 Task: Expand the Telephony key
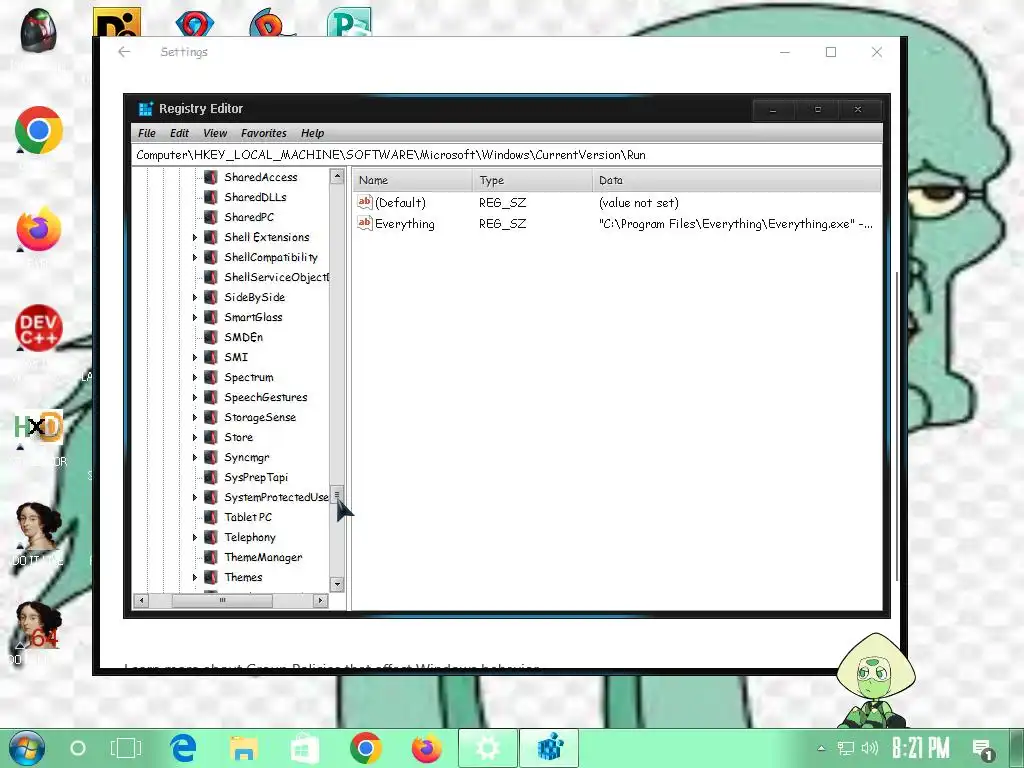click(195, 537)
